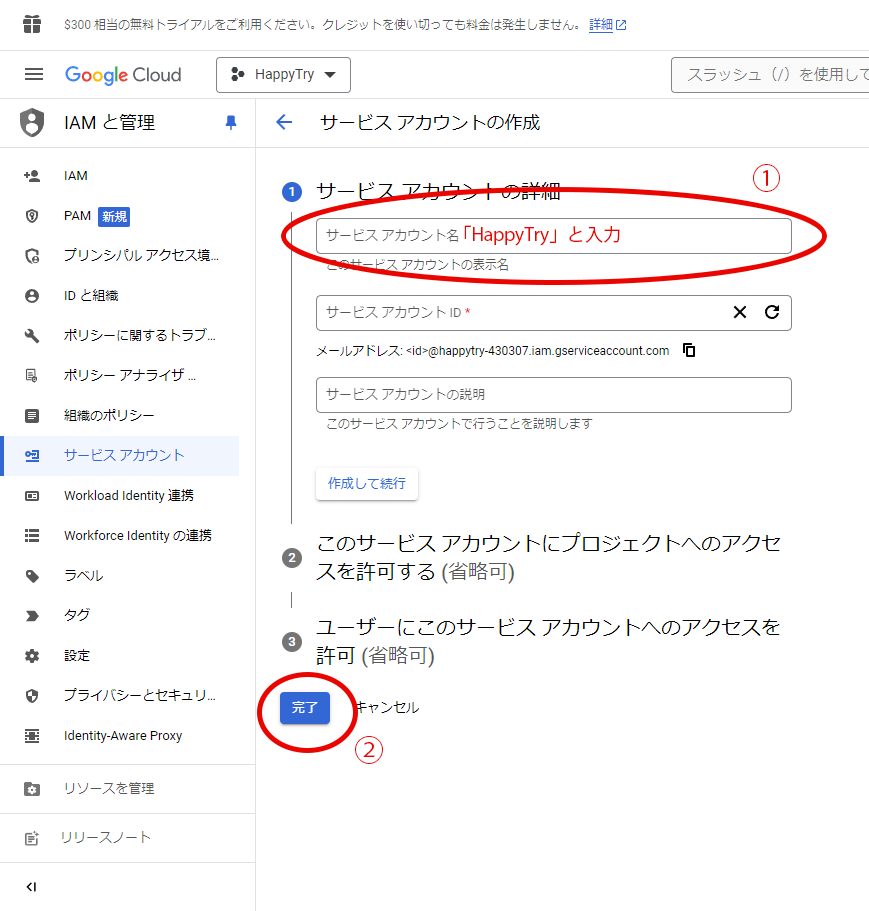This screenshot has height=911, width=869.
Task: Open 設定 in the sidebar
Action: coord(77,656)
